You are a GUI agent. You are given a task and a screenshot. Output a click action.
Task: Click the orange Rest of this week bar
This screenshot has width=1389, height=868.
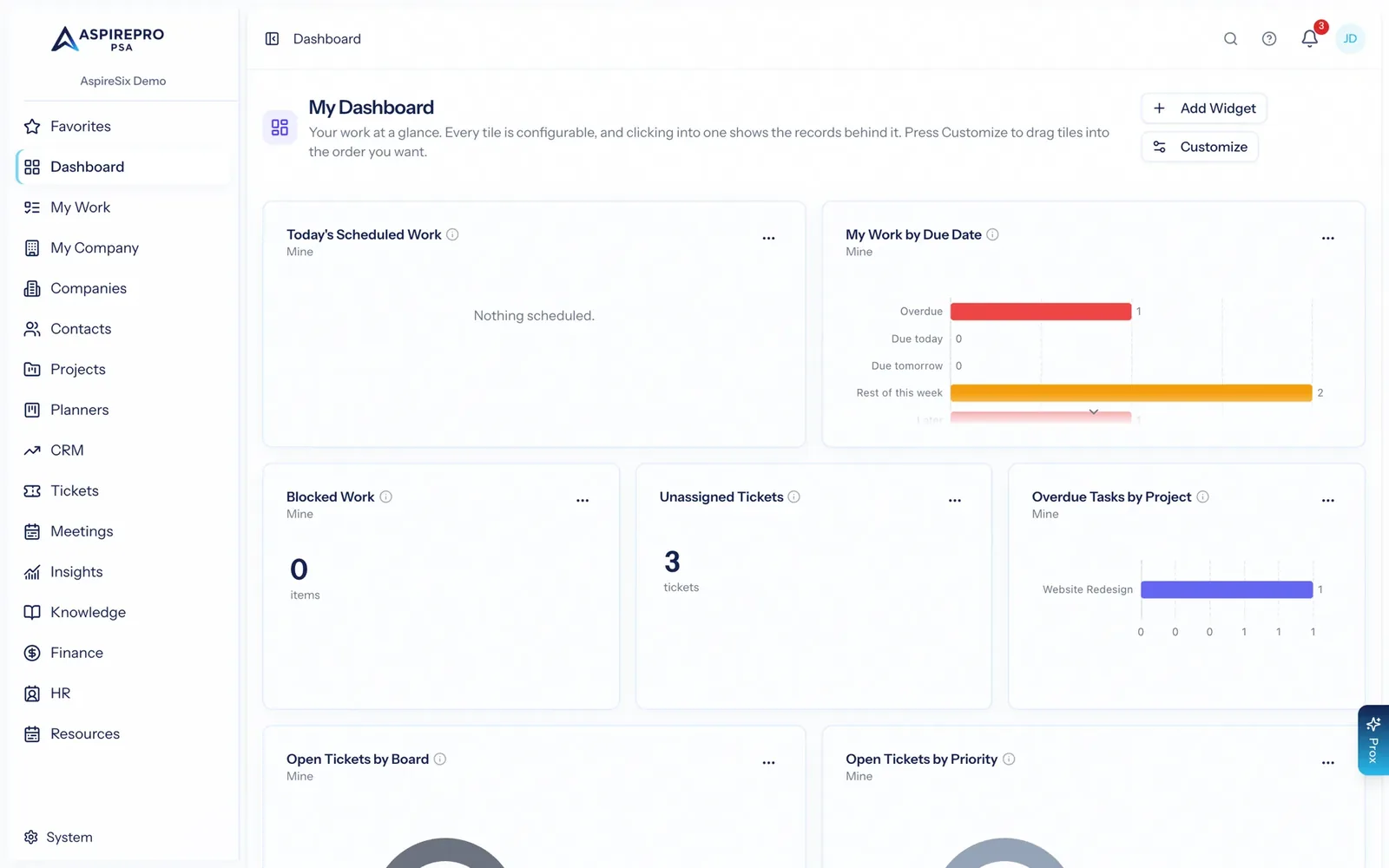click(x=1131, y=392)
